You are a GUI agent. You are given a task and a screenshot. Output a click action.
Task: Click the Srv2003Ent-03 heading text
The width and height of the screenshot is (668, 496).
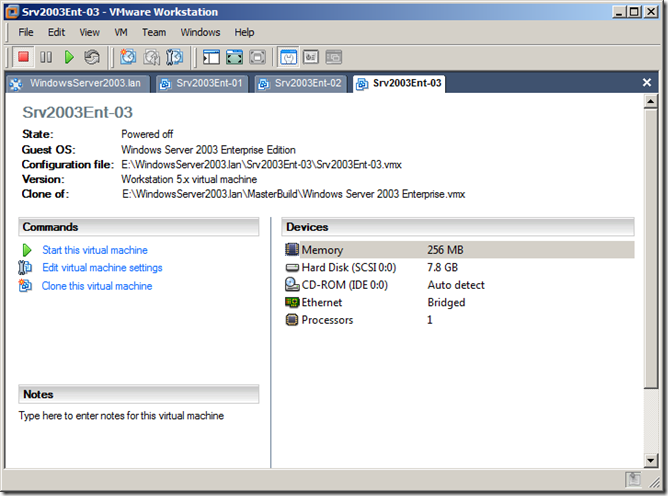coord(78,112)
